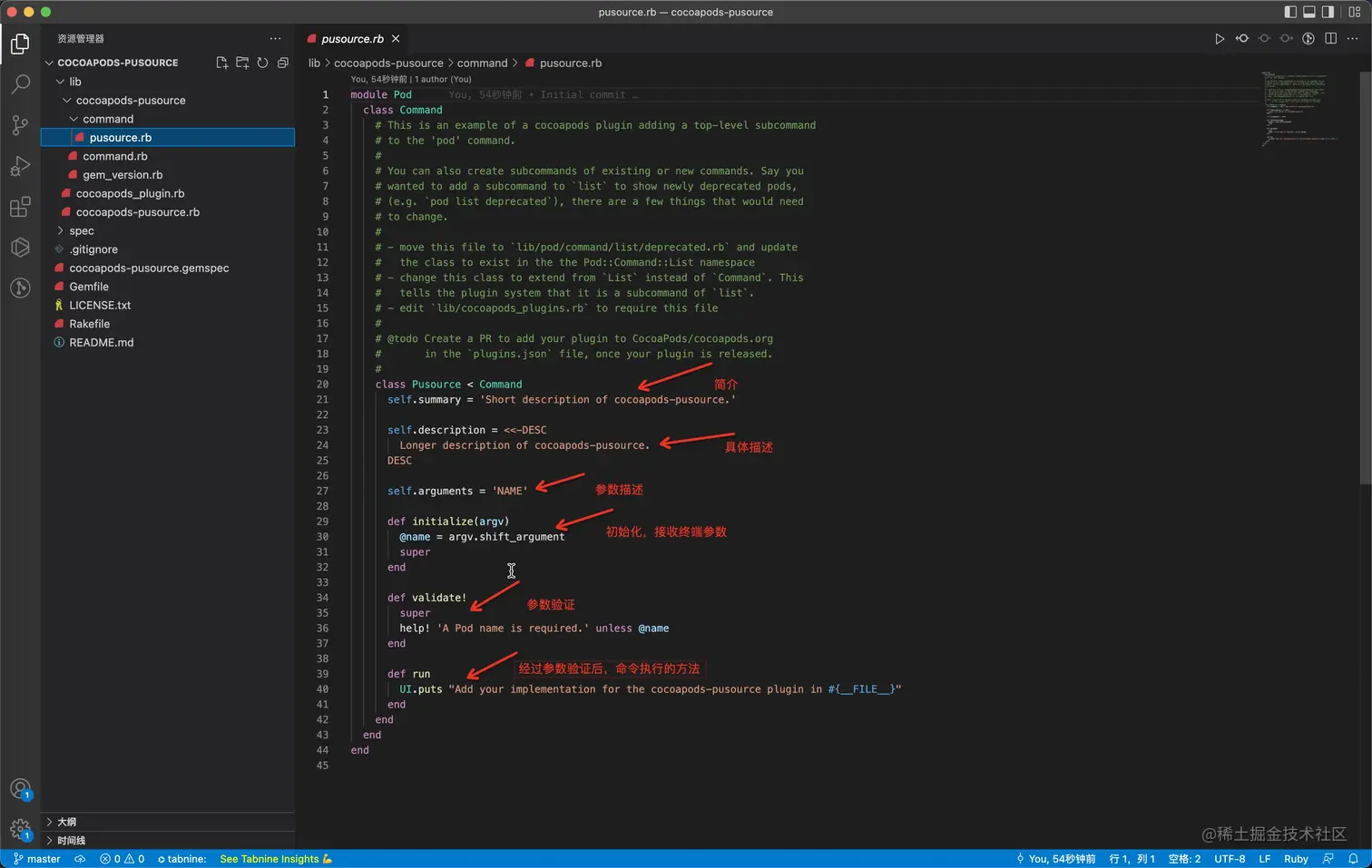Select pusource.rb in the file tree

168,137
